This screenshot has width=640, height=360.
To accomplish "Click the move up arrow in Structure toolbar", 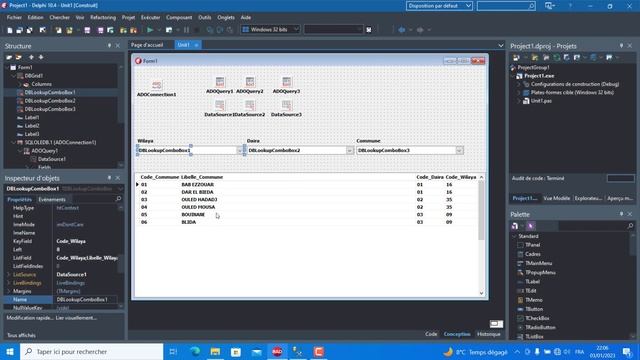I will pos(31,57).
